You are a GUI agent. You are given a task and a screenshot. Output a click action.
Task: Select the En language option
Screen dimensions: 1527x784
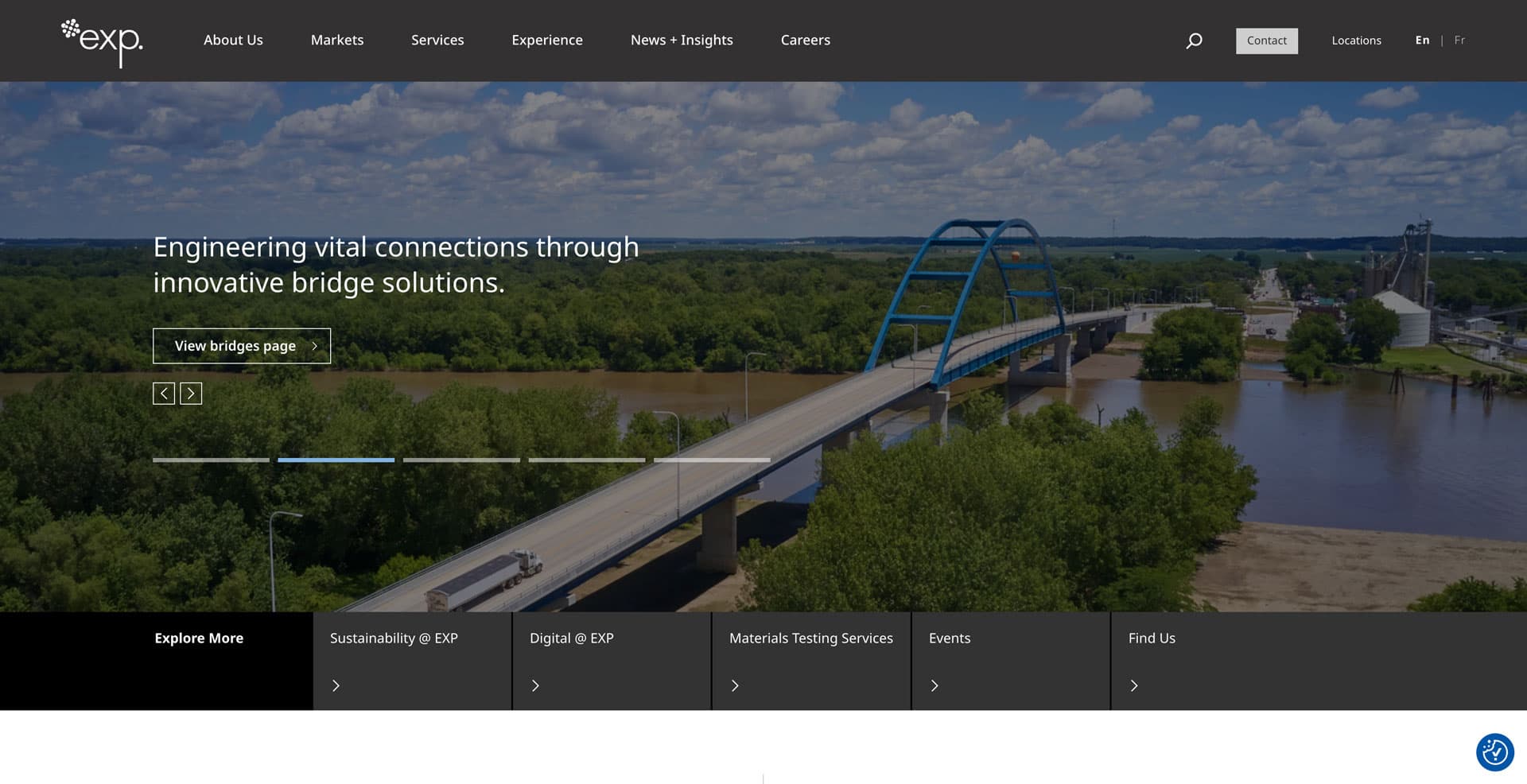tap(1422, 40)
